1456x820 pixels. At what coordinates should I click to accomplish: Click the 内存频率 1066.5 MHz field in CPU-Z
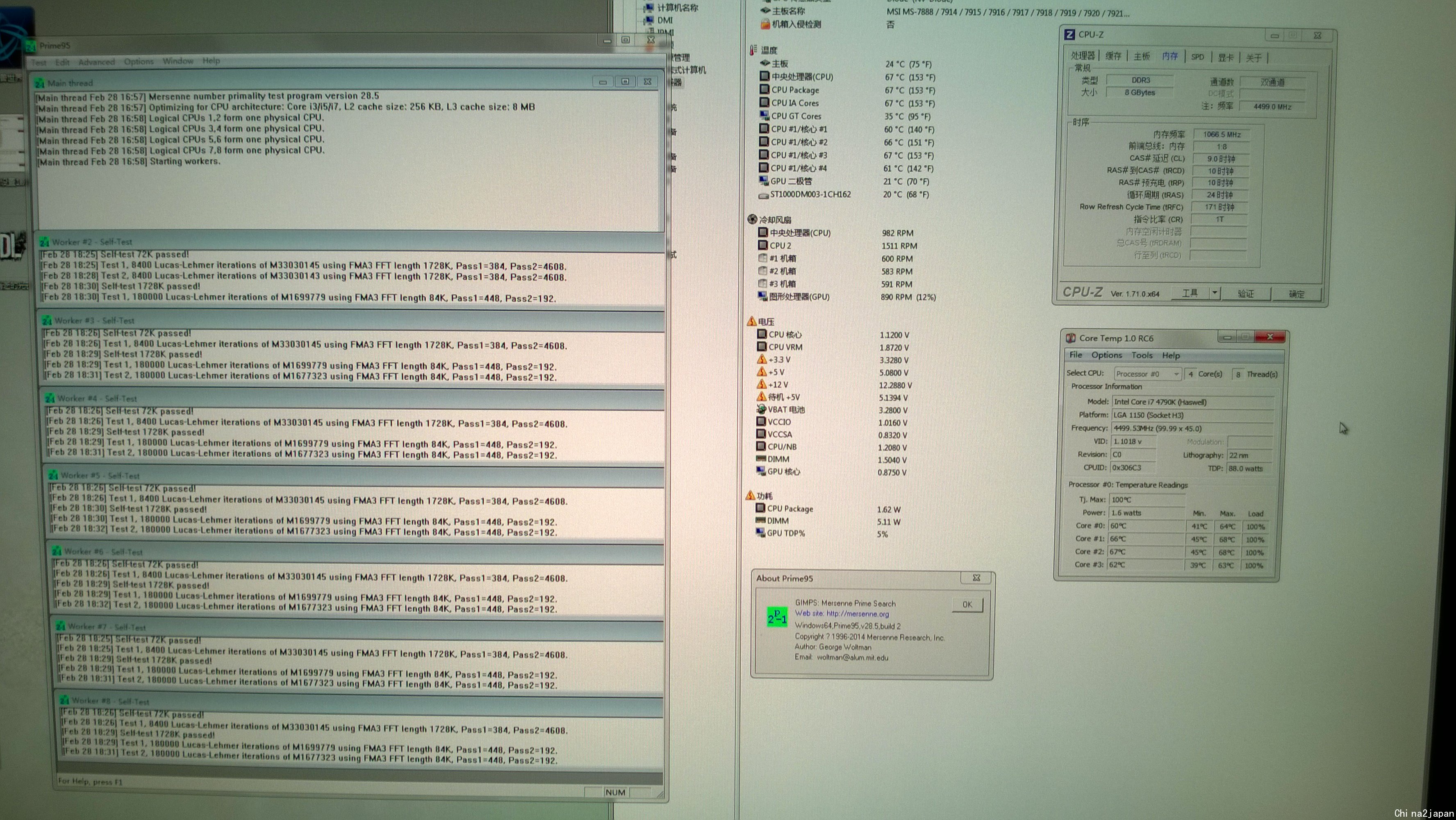tap(1222, 134)
